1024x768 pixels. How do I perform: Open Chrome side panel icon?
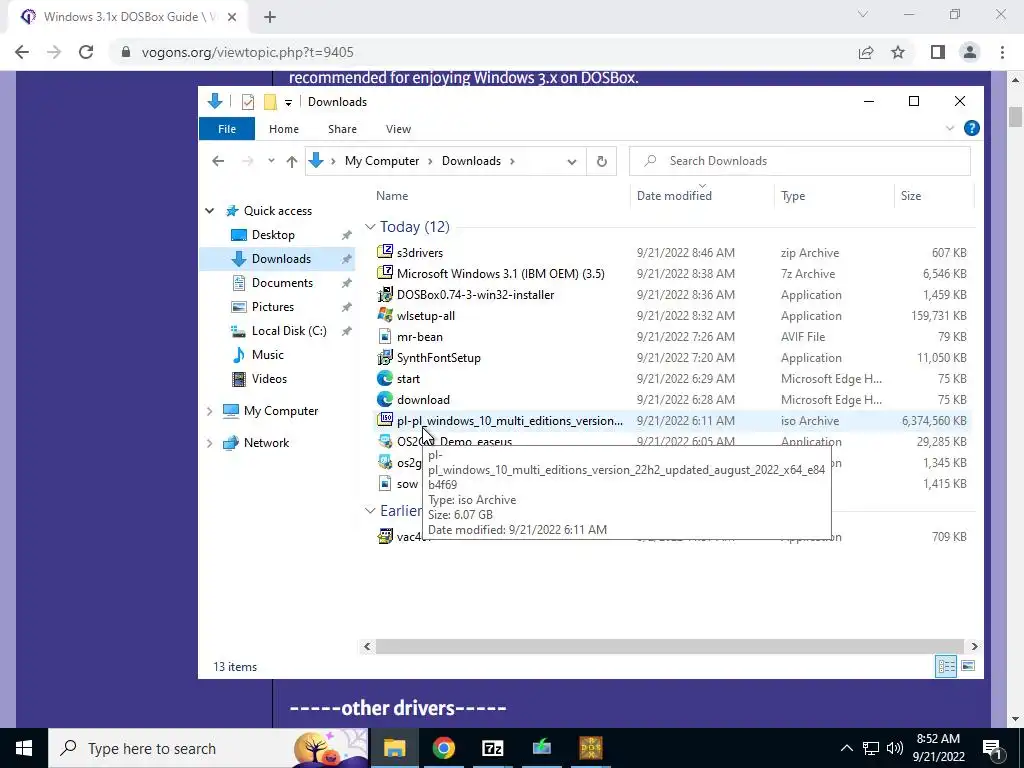coord(938,52)
